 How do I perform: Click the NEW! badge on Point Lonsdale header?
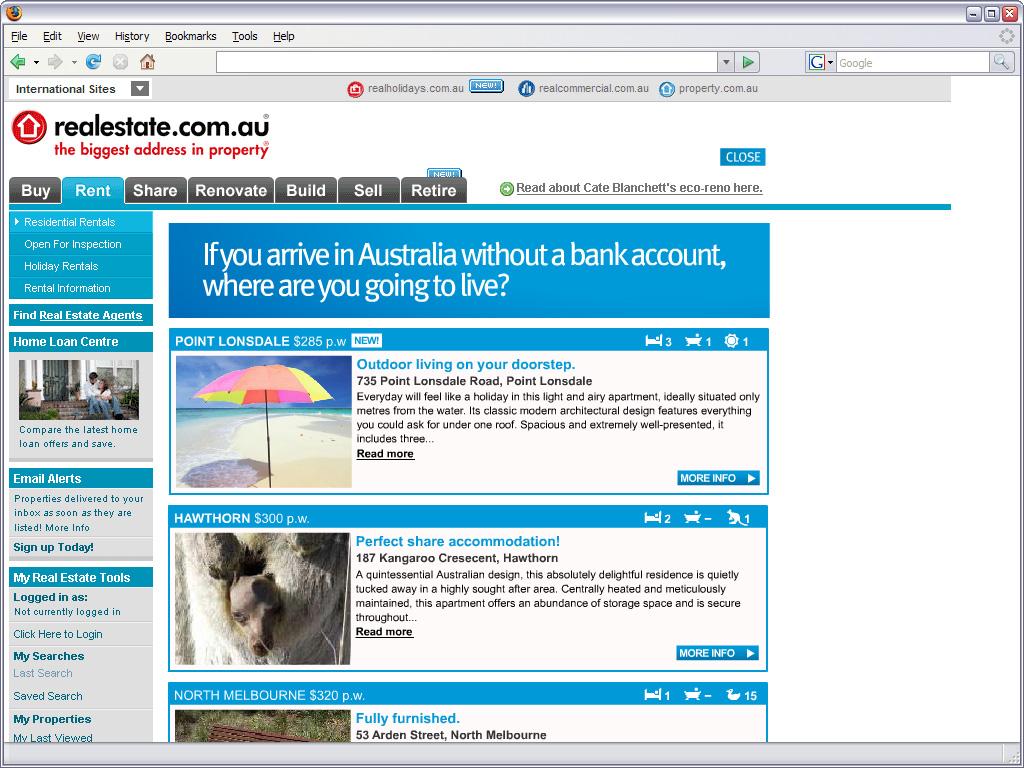[x=366, y=340]
